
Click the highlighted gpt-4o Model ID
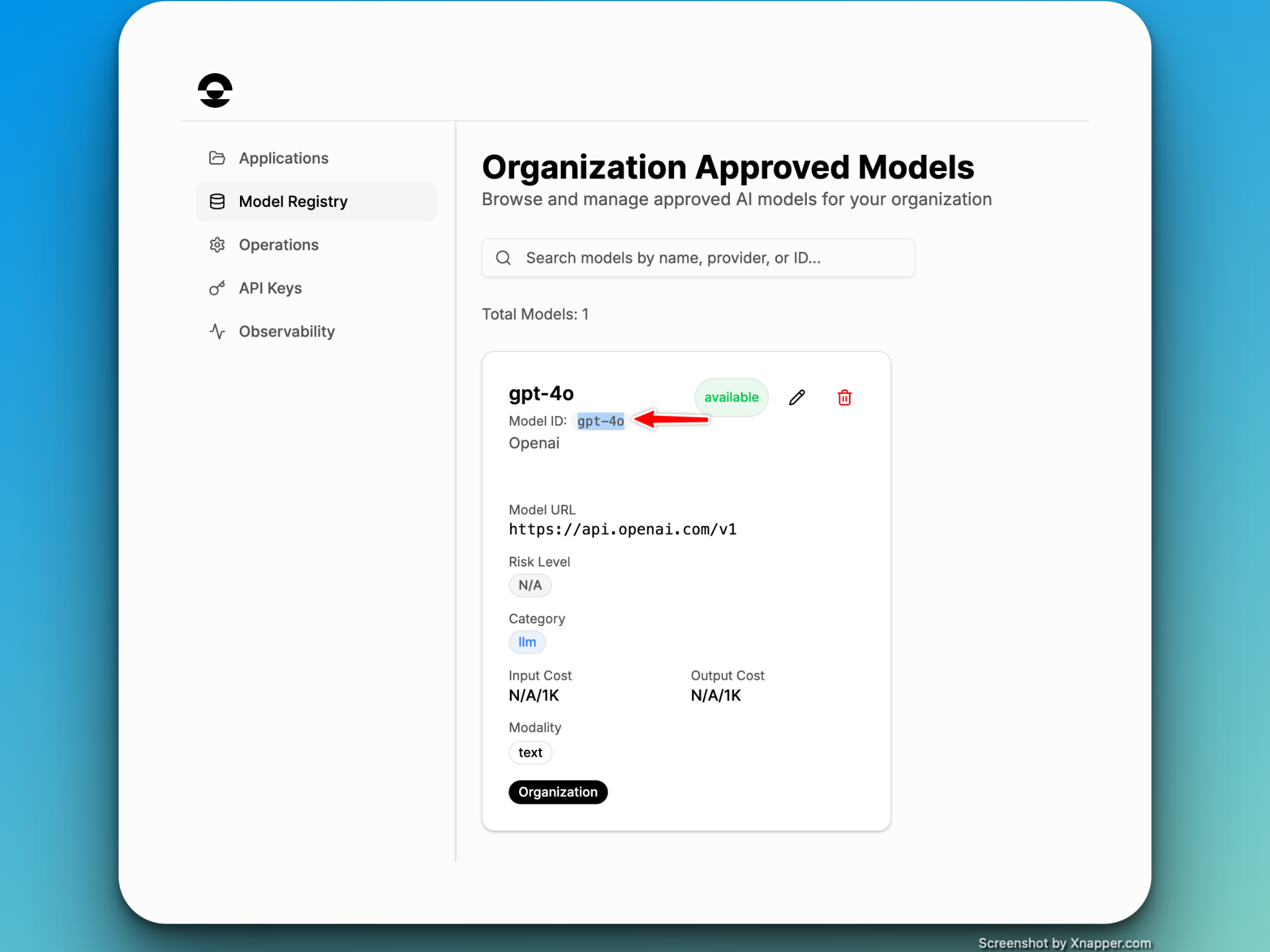click(600, 421)
